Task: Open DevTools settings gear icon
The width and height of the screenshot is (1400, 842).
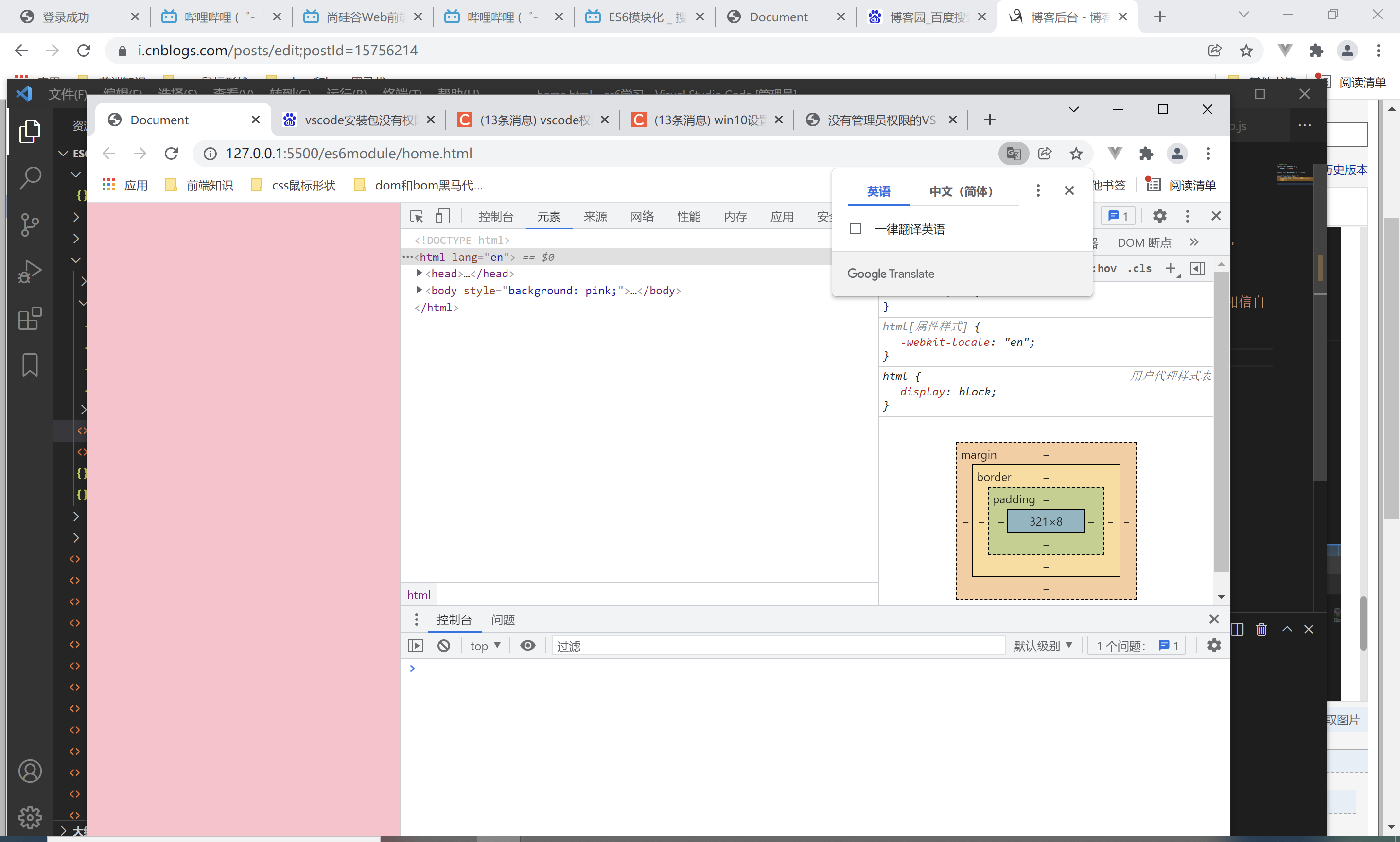Action: (1159, 216)
